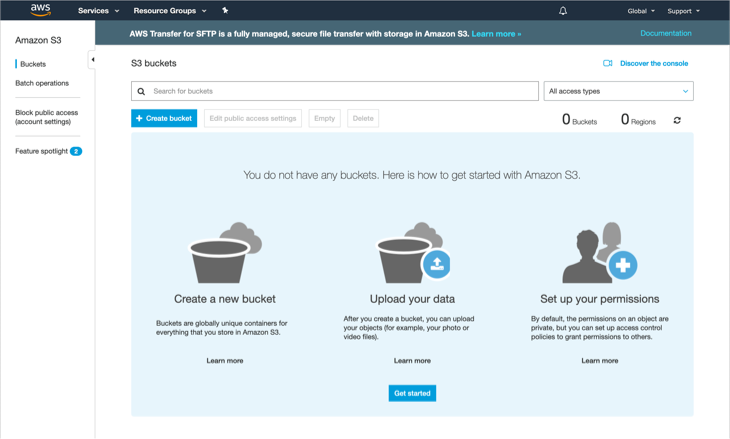The height and width of the screenshot is (439, 730).
Task: Click the Create a new bucket heading
Action: point(225,299)
